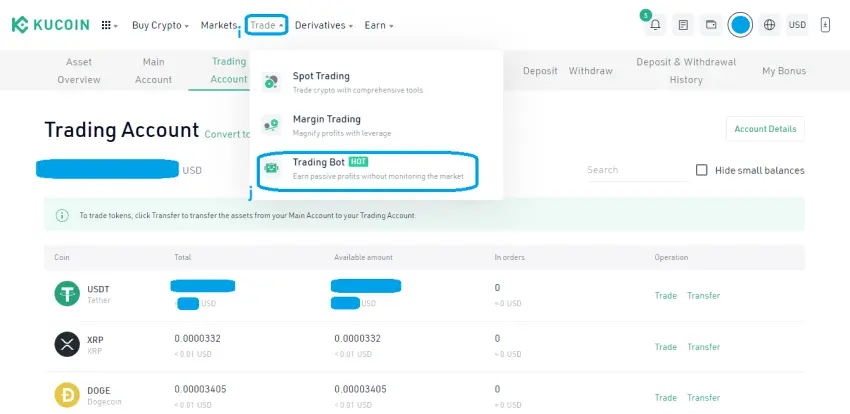The height and width of the screenshot is (414, 850).
Task: Switch to Trading Account tab
Action: [x=228, y=70]
